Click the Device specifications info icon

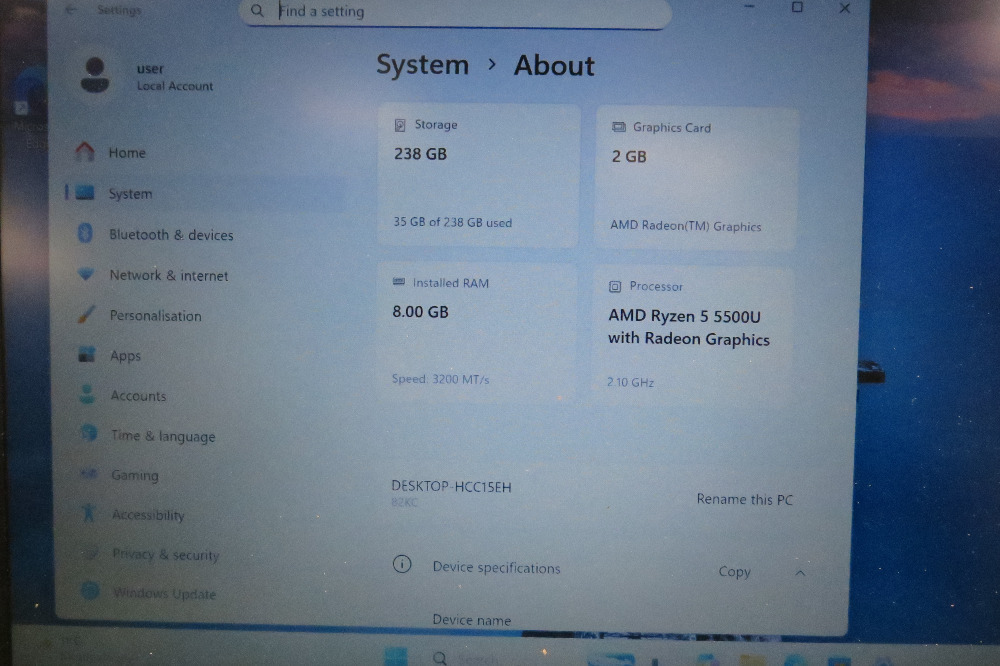pos(402,564)
